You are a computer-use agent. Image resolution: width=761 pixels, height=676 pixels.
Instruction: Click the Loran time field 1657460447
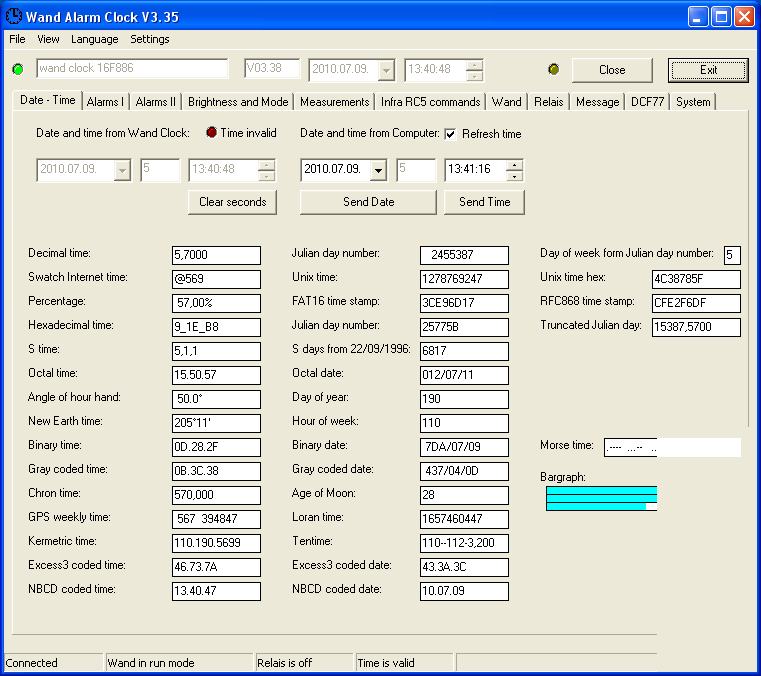pyautogui.click(x=464, y=519)
